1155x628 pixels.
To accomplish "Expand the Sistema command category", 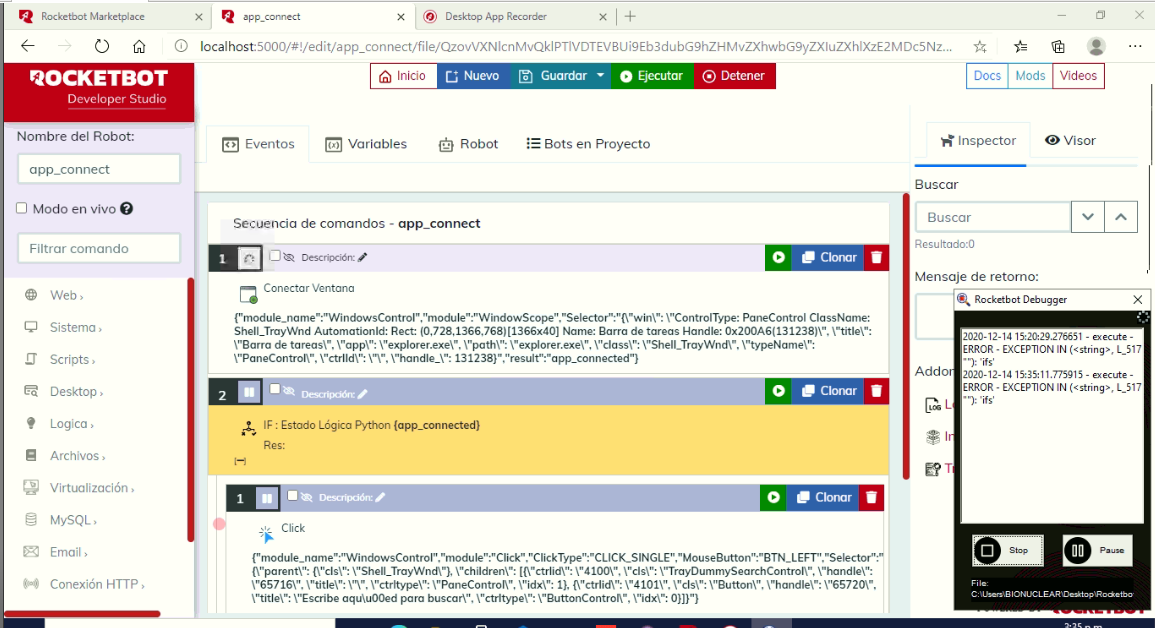I will tap(74, 327).
